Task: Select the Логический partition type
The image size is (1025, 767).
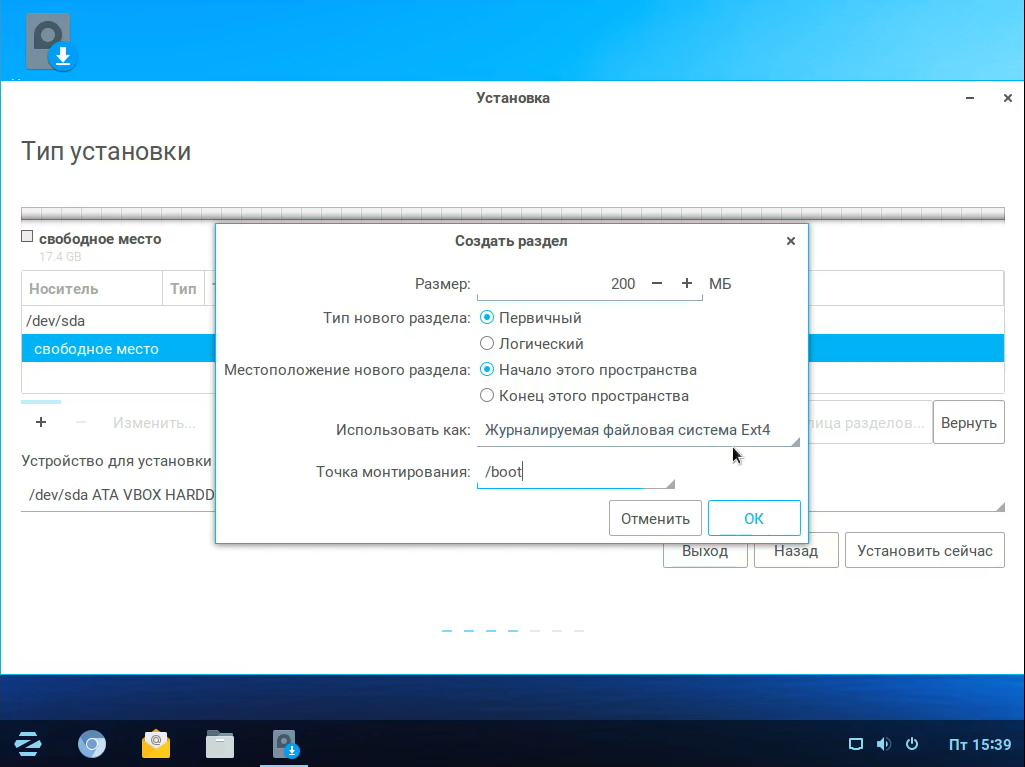Action: pyautogui.click(x=488, y=344)
